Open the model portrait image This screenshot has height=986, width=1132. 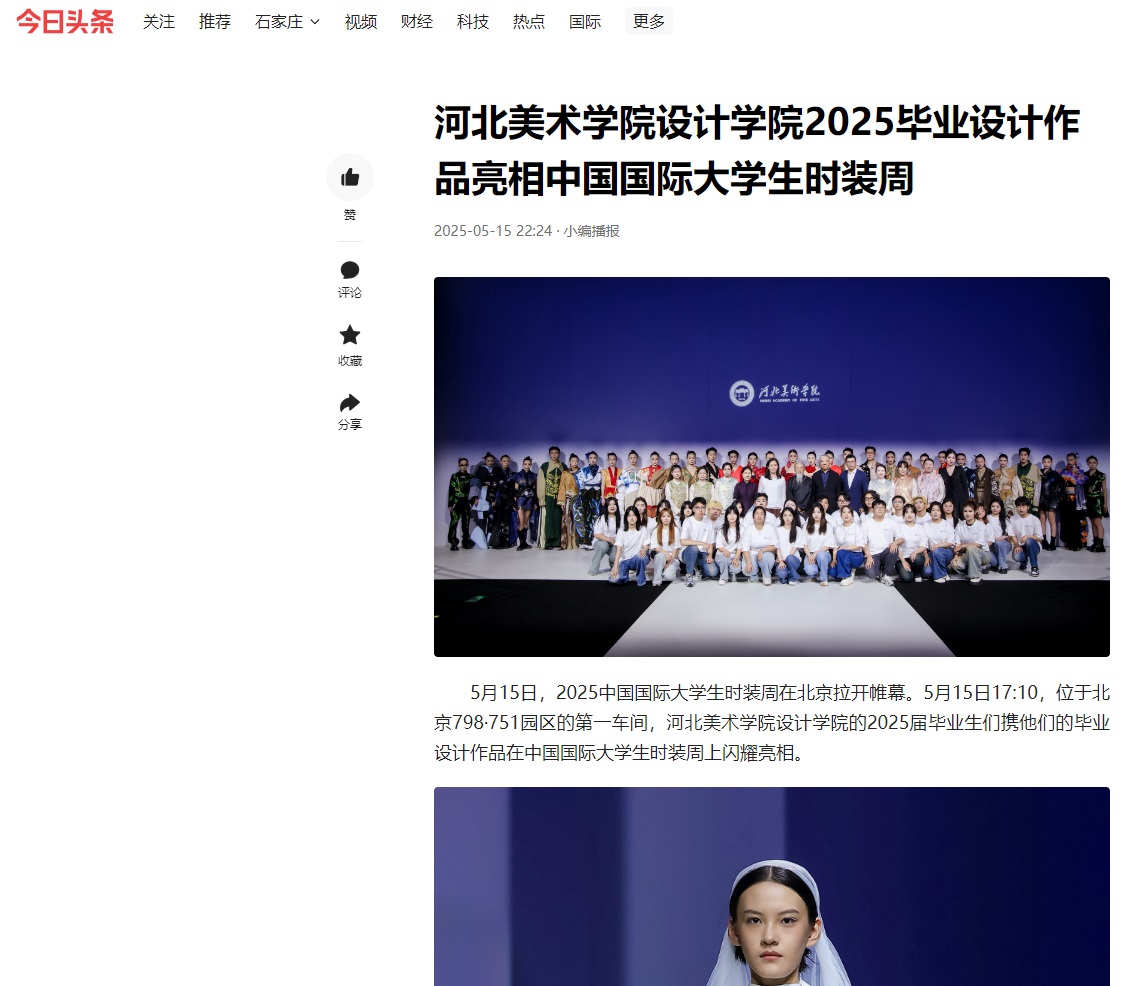pos(772,886)
